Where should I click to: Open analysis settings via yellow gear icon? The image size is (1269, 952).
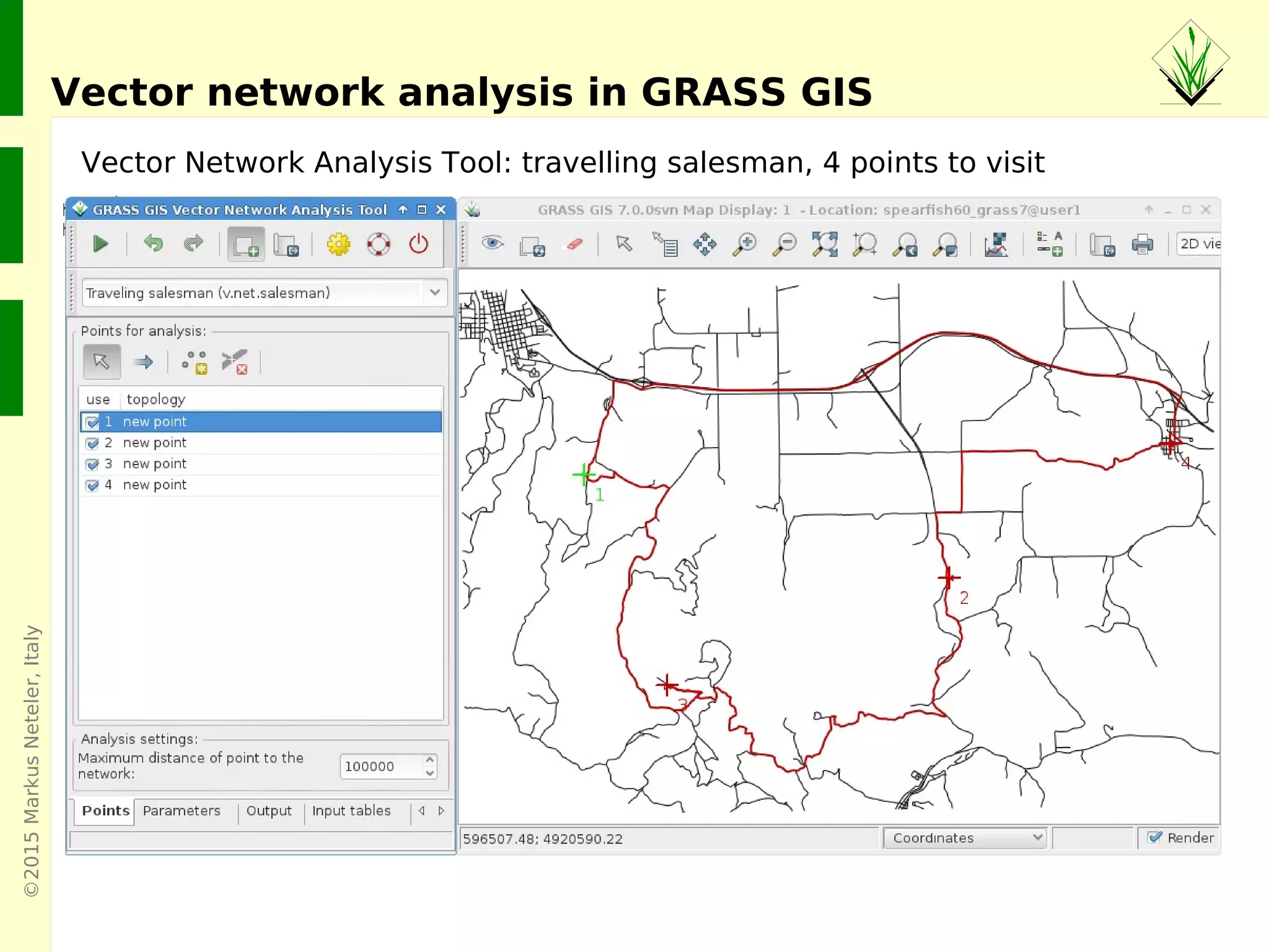338,244
